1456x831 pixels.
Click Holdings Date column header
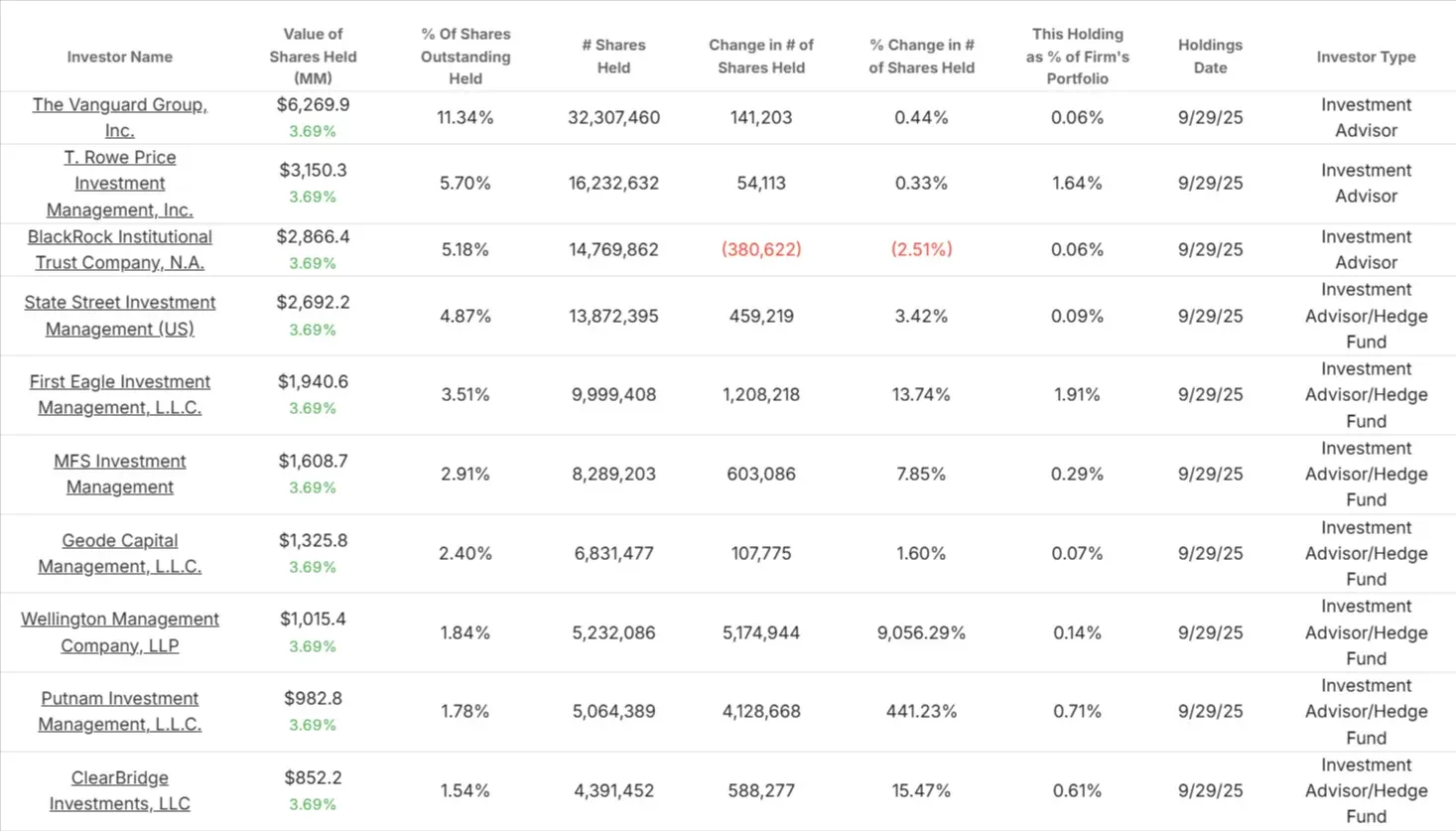(x=1210, y=57)
